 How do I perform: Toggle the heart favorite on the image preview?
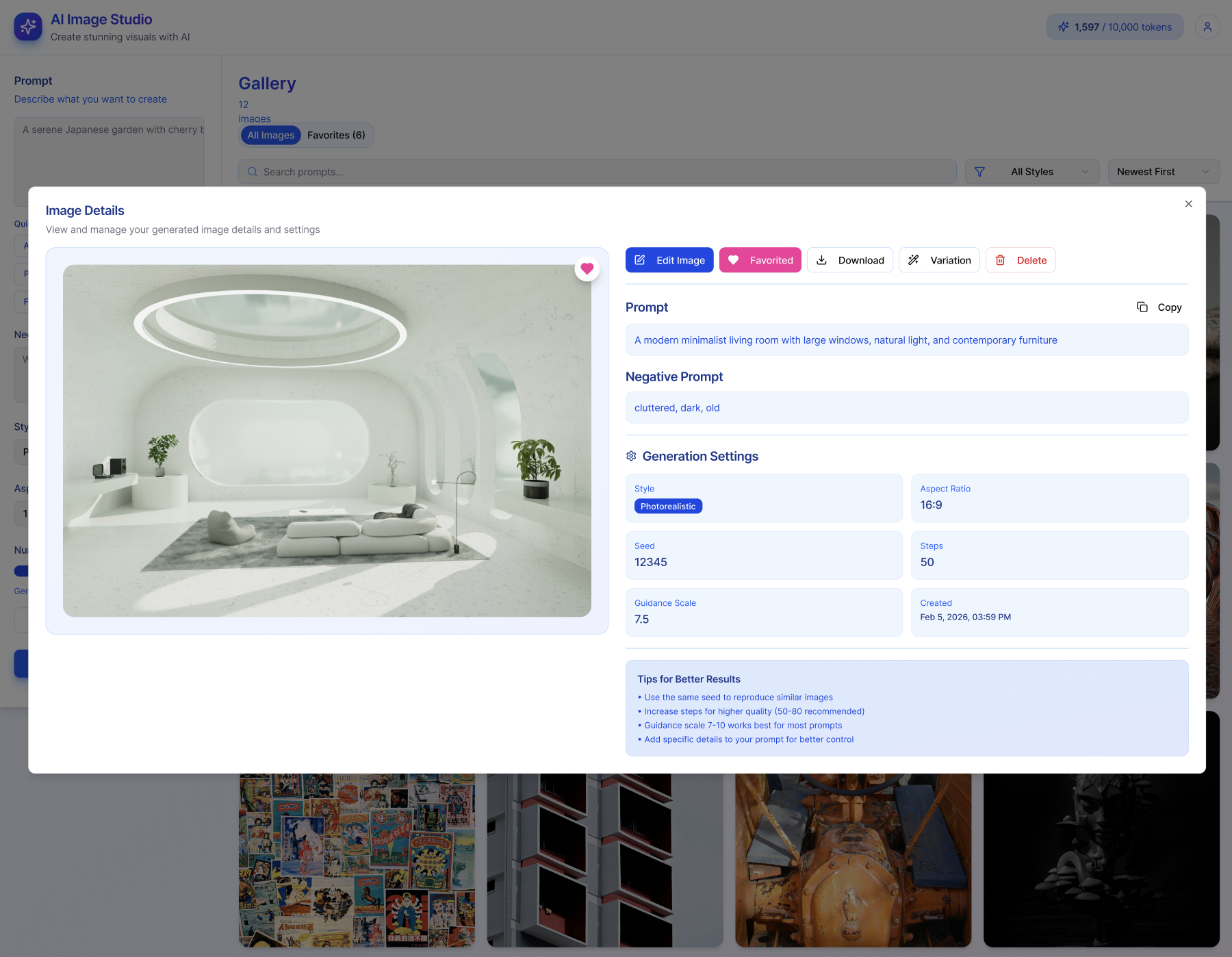[587, 268]
